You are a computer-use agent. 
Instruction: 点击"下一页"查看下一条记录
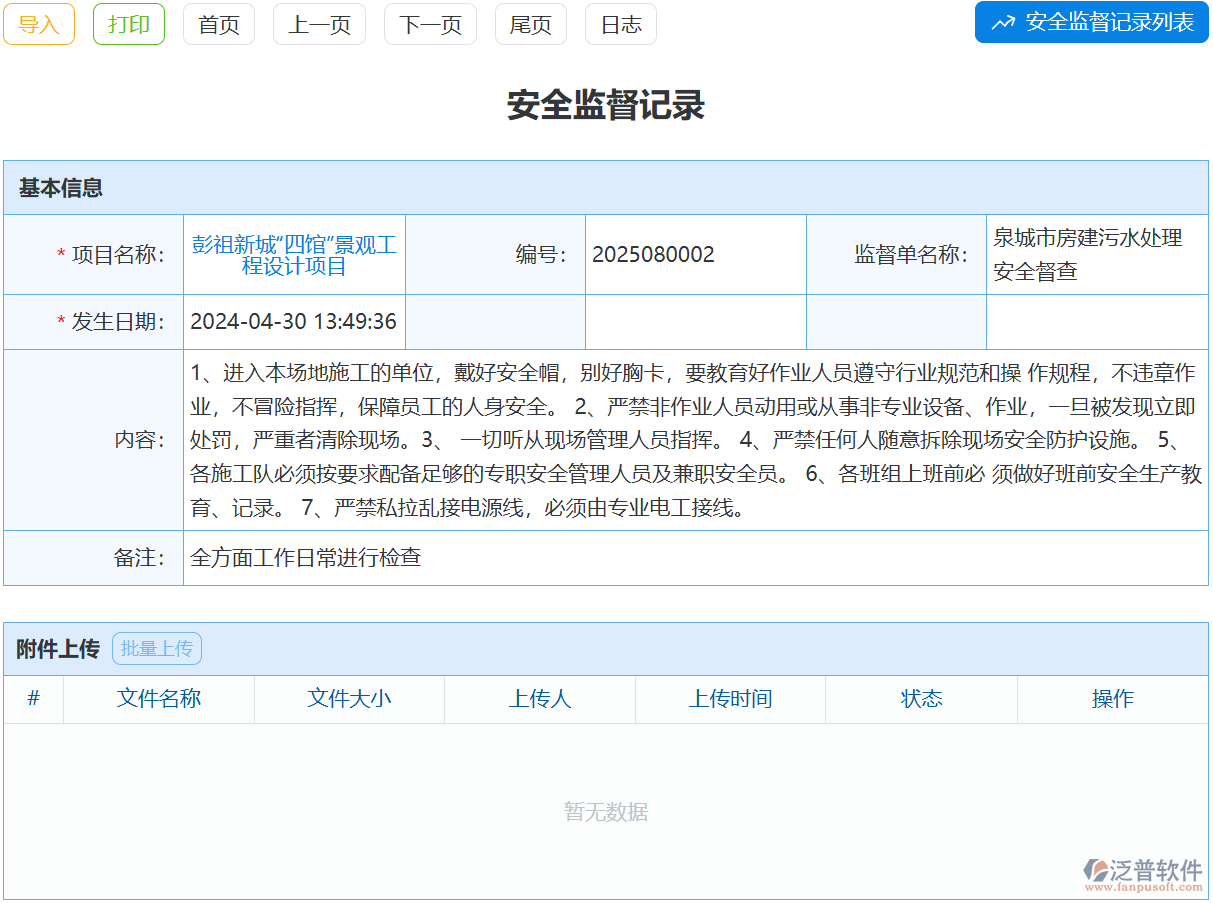pos(430,24)
